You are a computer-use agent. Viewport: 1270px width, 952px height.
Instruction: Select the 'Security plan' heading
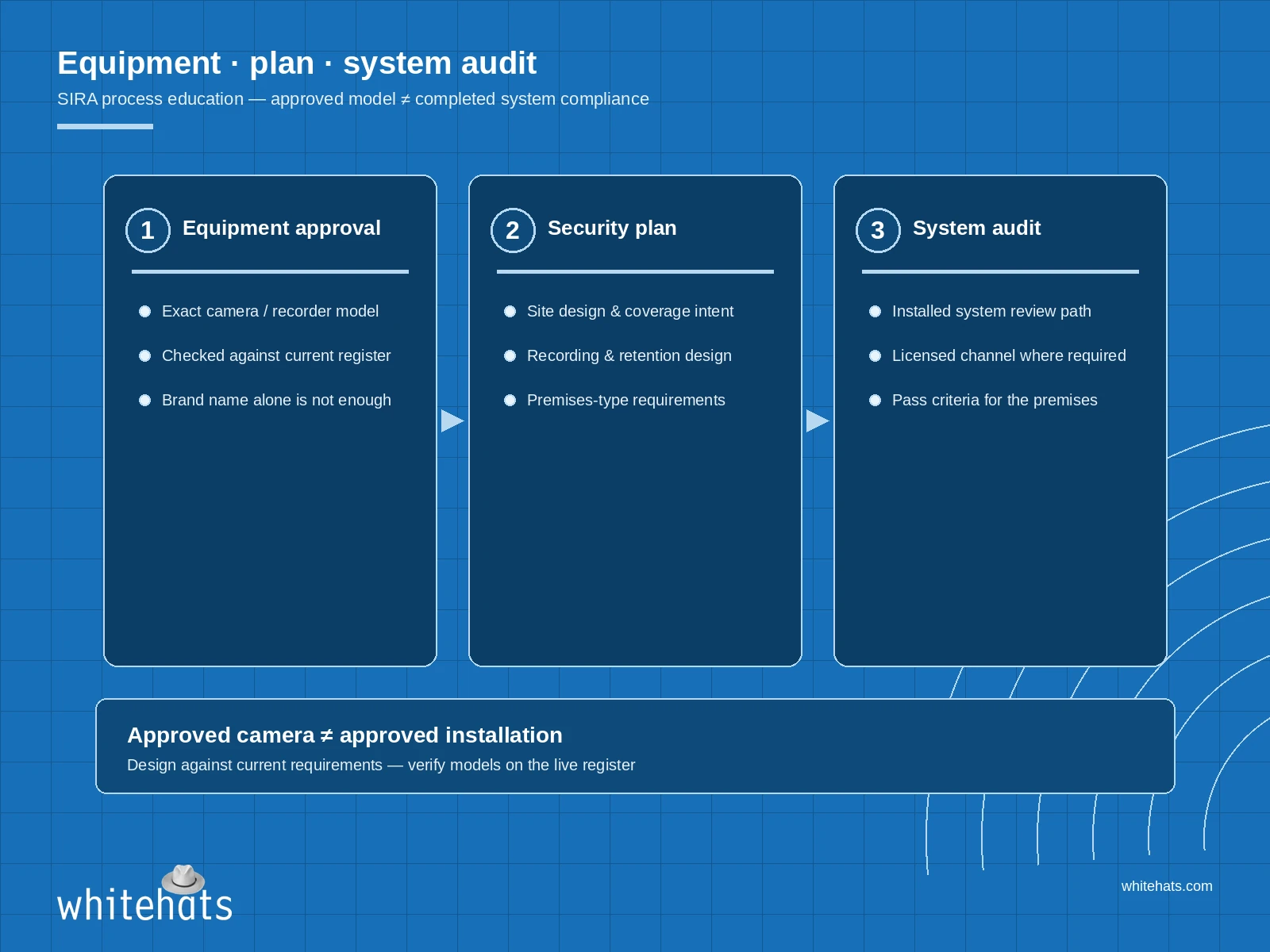[612, 228]
